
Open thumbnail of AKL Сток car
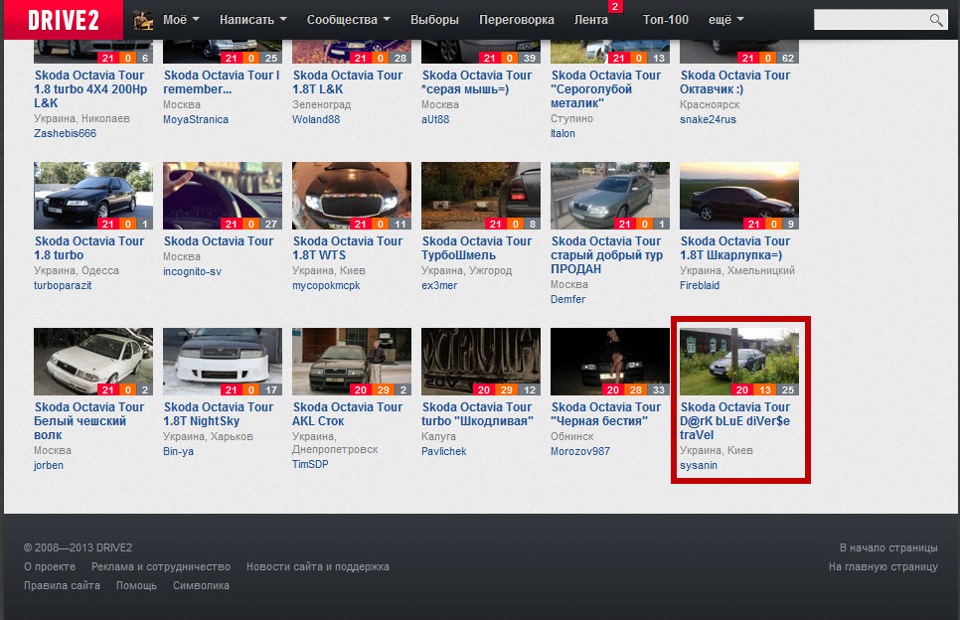pyautogui.click(x=351, y=361)
